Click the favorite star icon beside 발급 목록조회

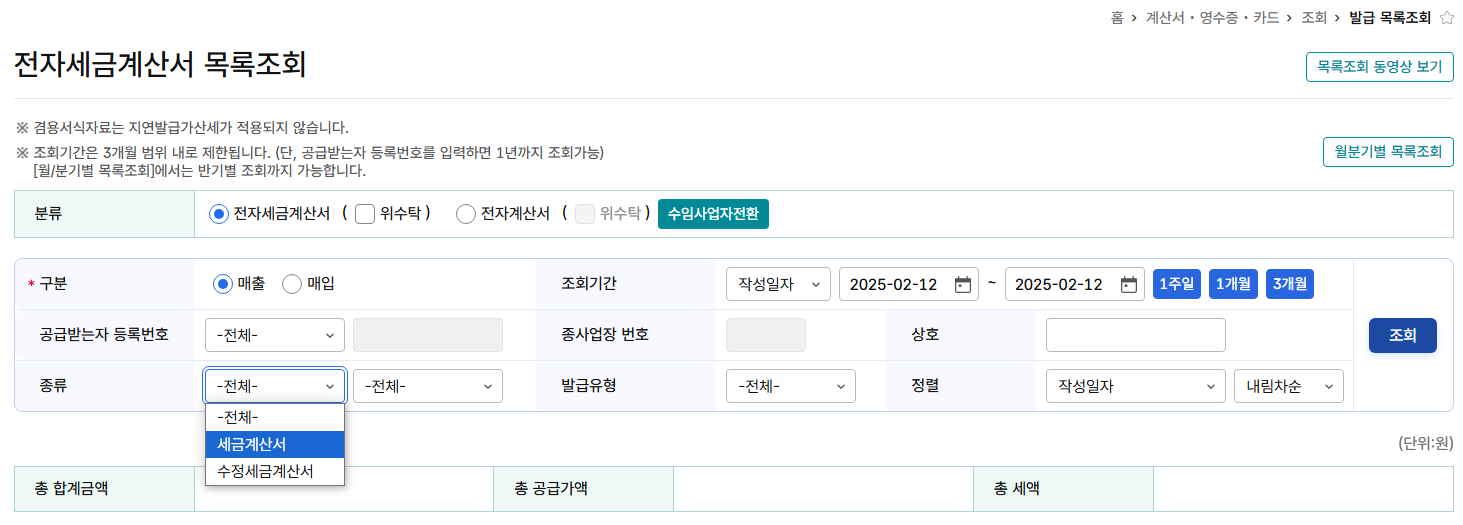pyautogui.click(x=1446, y=18)
